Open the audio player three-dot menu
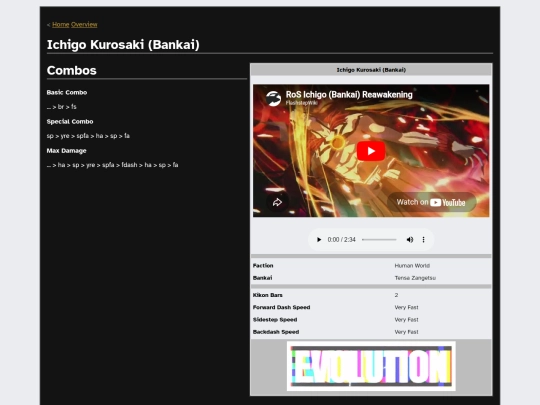540x405 pixels. [423, 240]
